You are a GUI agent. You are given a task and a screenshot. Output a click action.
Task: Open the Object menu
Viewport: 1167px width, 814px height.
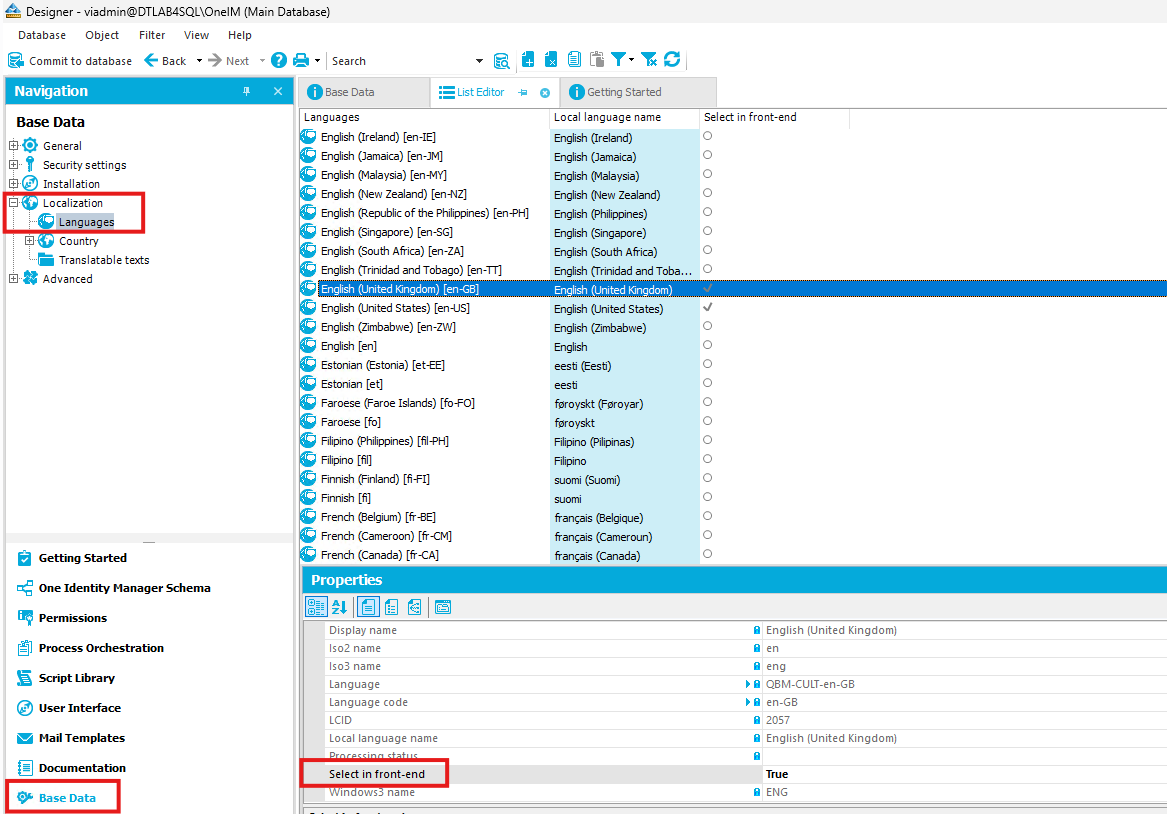click(102, 35)
